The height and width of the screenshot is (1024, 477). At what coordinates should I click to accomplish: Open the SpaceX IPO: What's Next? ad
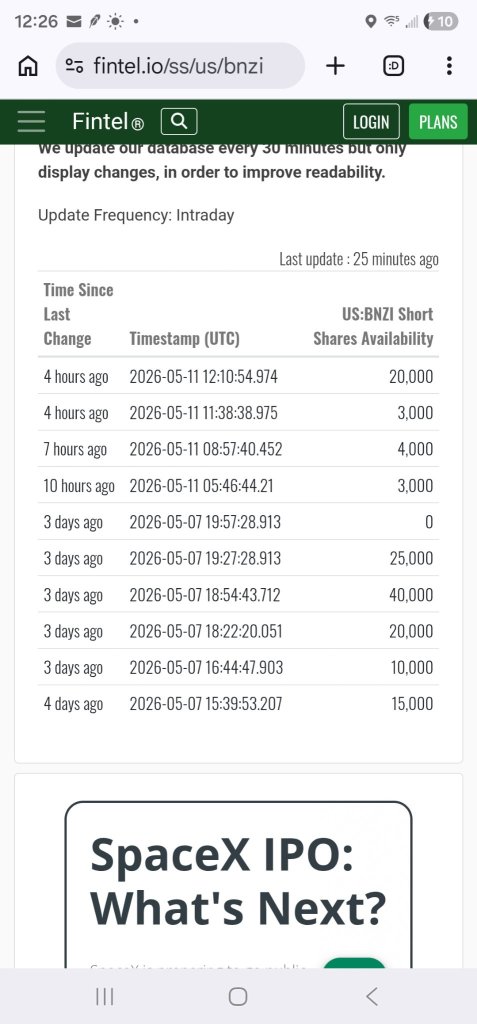click(x=238, y=884)
